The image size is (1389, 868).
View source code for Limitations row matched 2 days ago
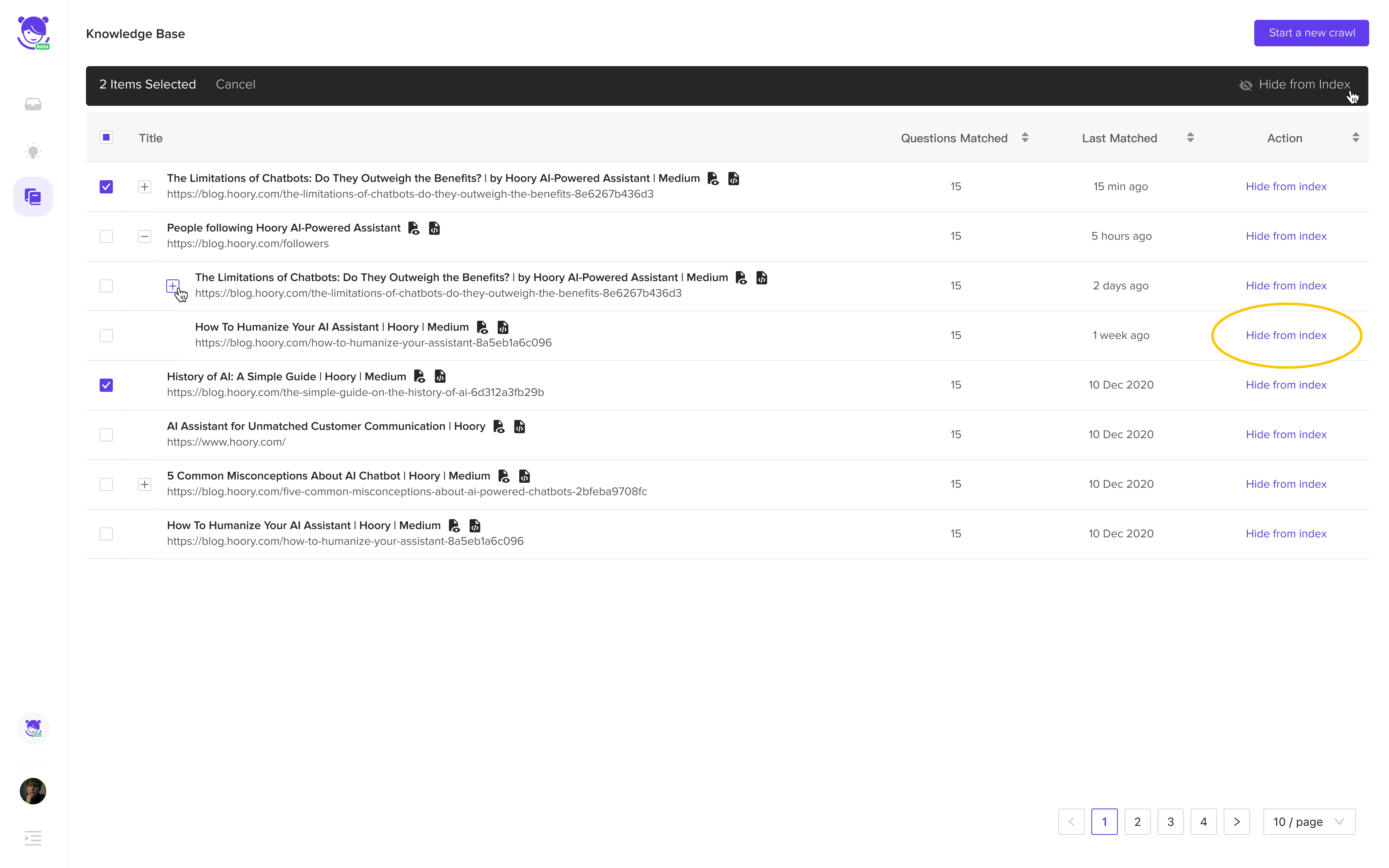click(762, 278)
